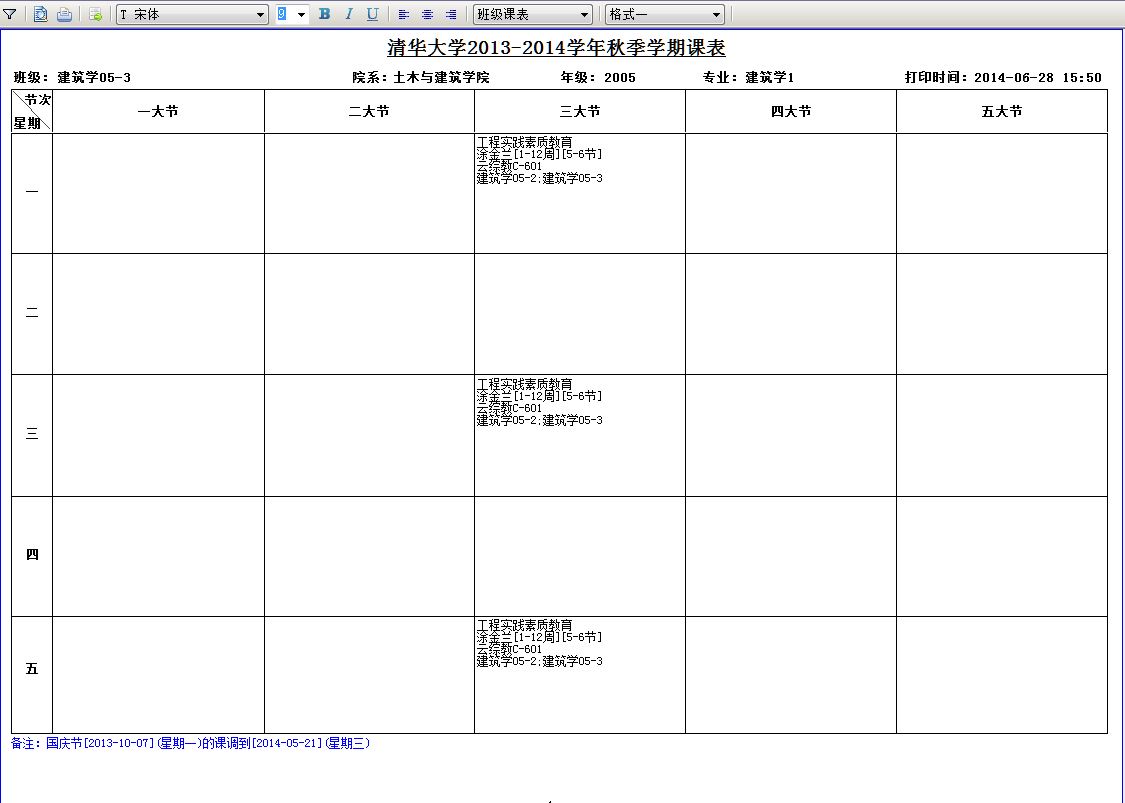Click the filter funnel icon
Viewport: 1125px width, 803px height.
[9, 14]
